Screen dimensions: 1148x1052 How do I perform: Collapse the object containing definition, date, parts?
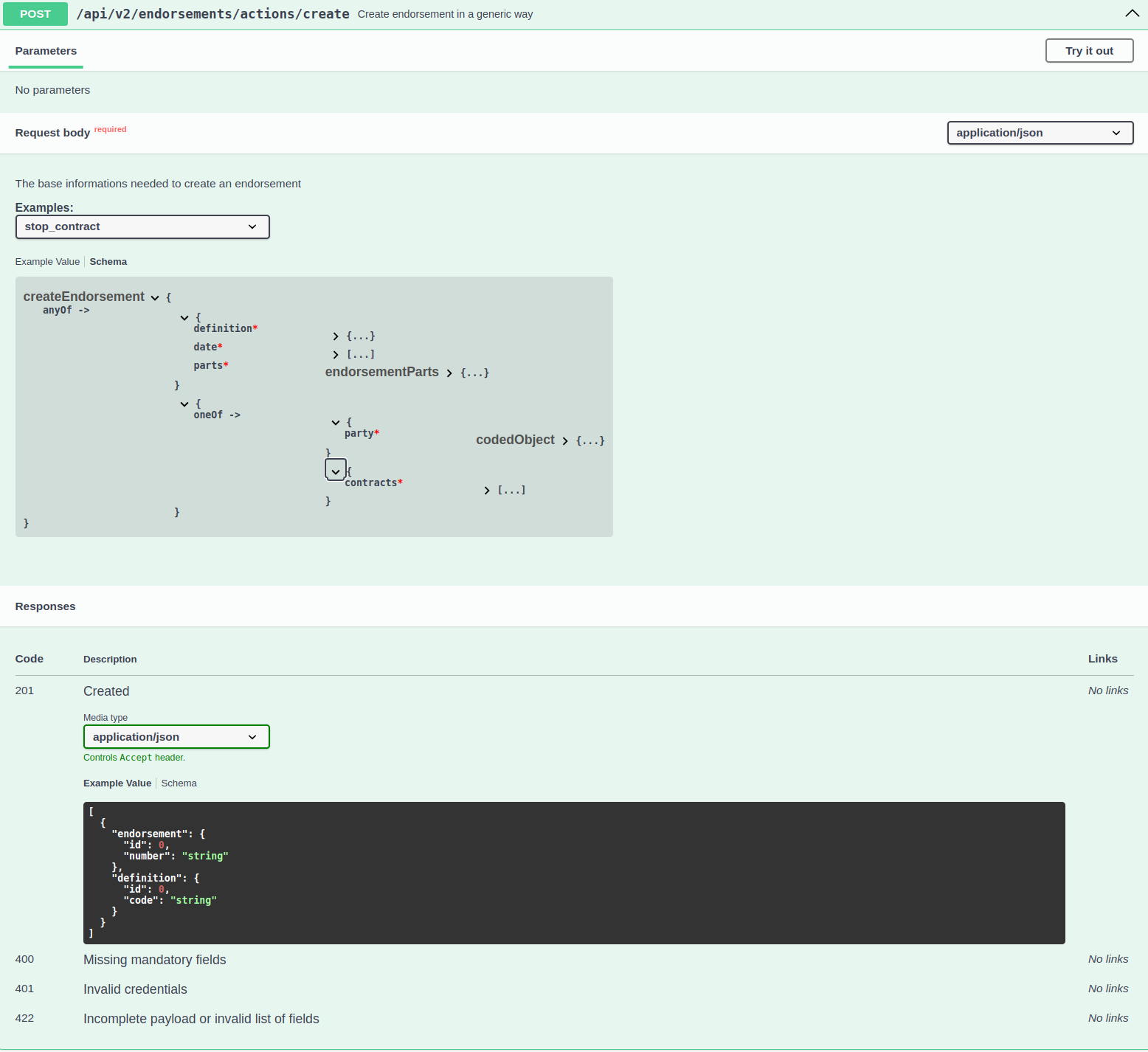pyautogui.click(x=184, y=318)
